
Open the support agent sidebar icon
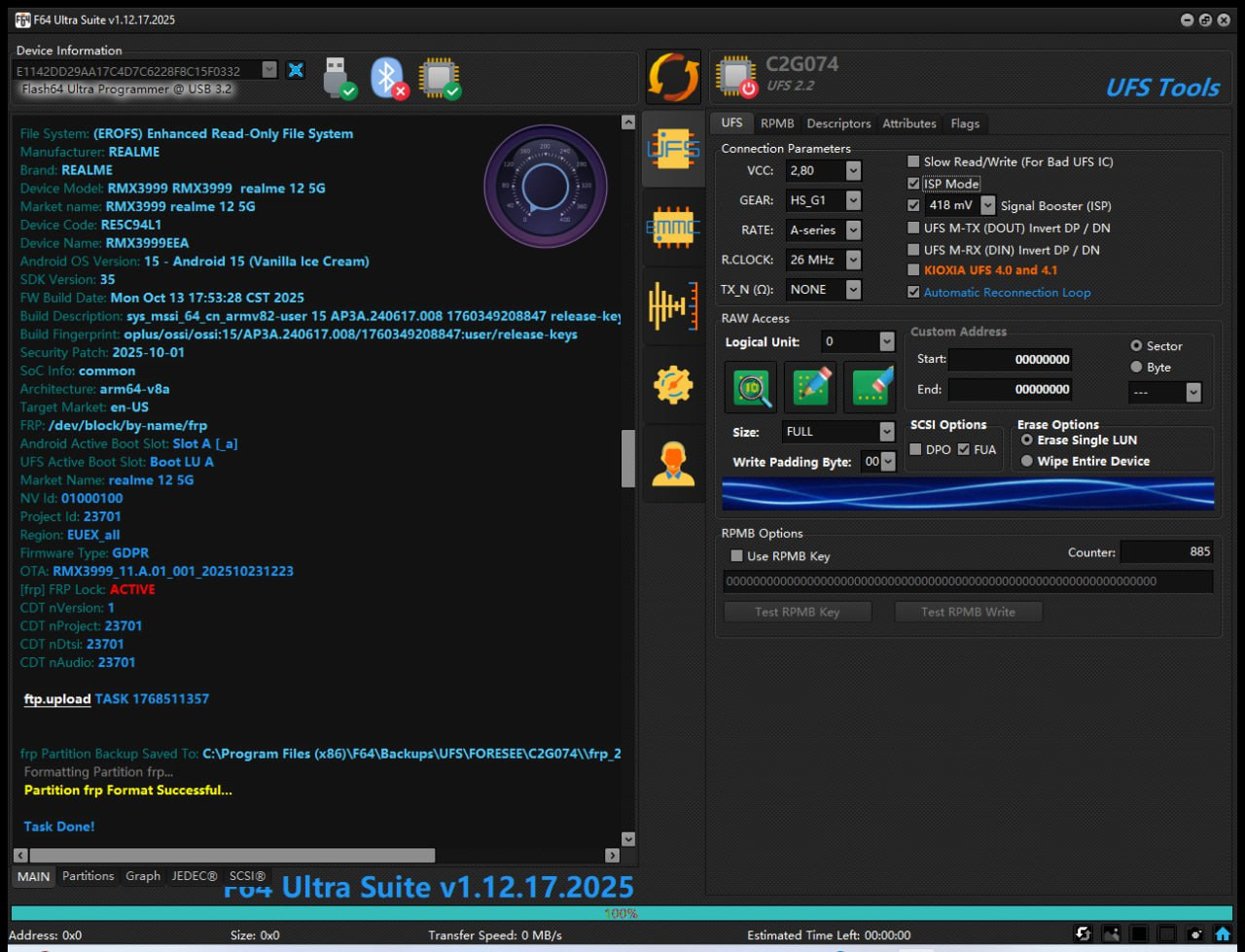click(673, 464)
